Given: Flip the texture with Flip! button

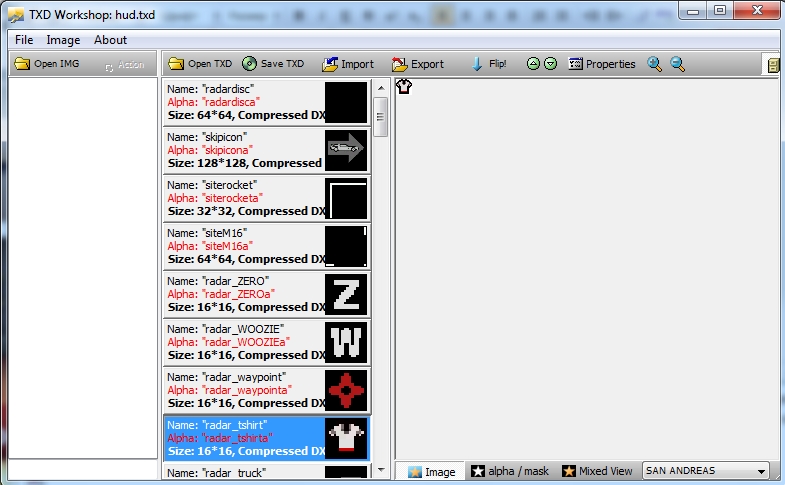Looking at the screenshot, I should 488,64.
